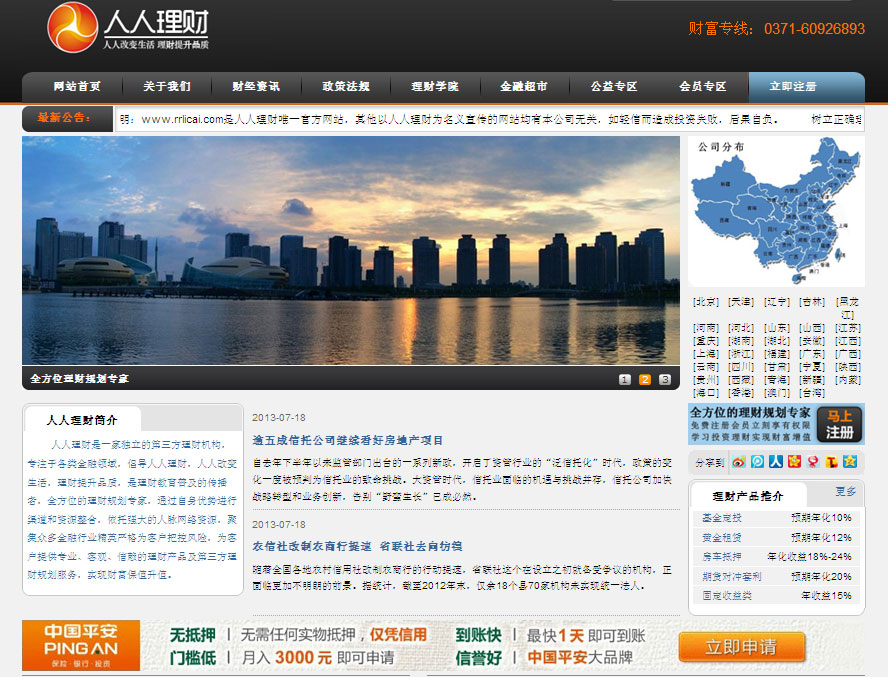Screen dimensions: 888x677
Task: Open article 逾五成信托公司继续看好房地产项目
Action: point(348,440)
